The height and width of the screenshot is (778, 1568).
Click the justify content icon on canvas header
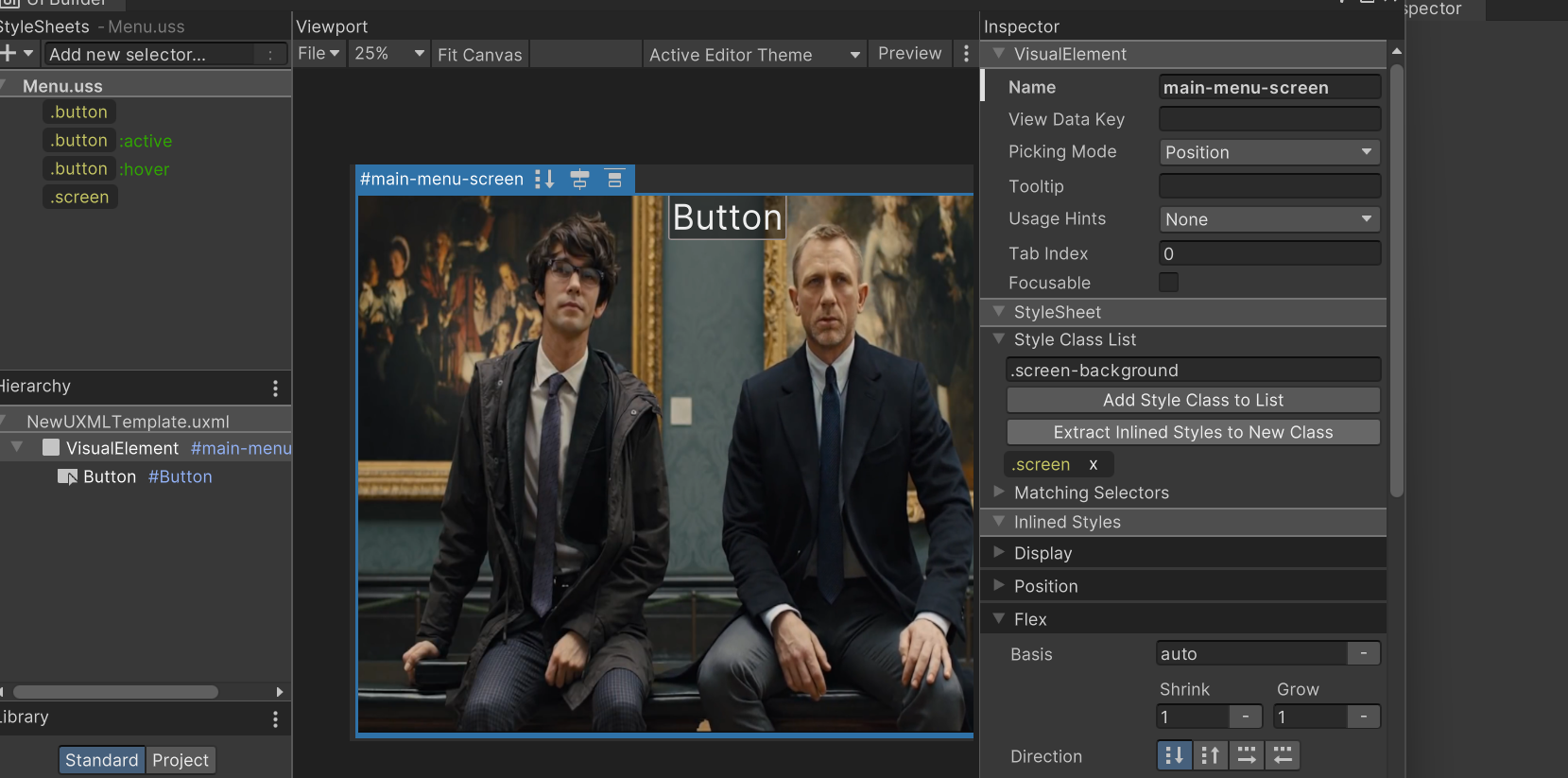coord(614,179)
